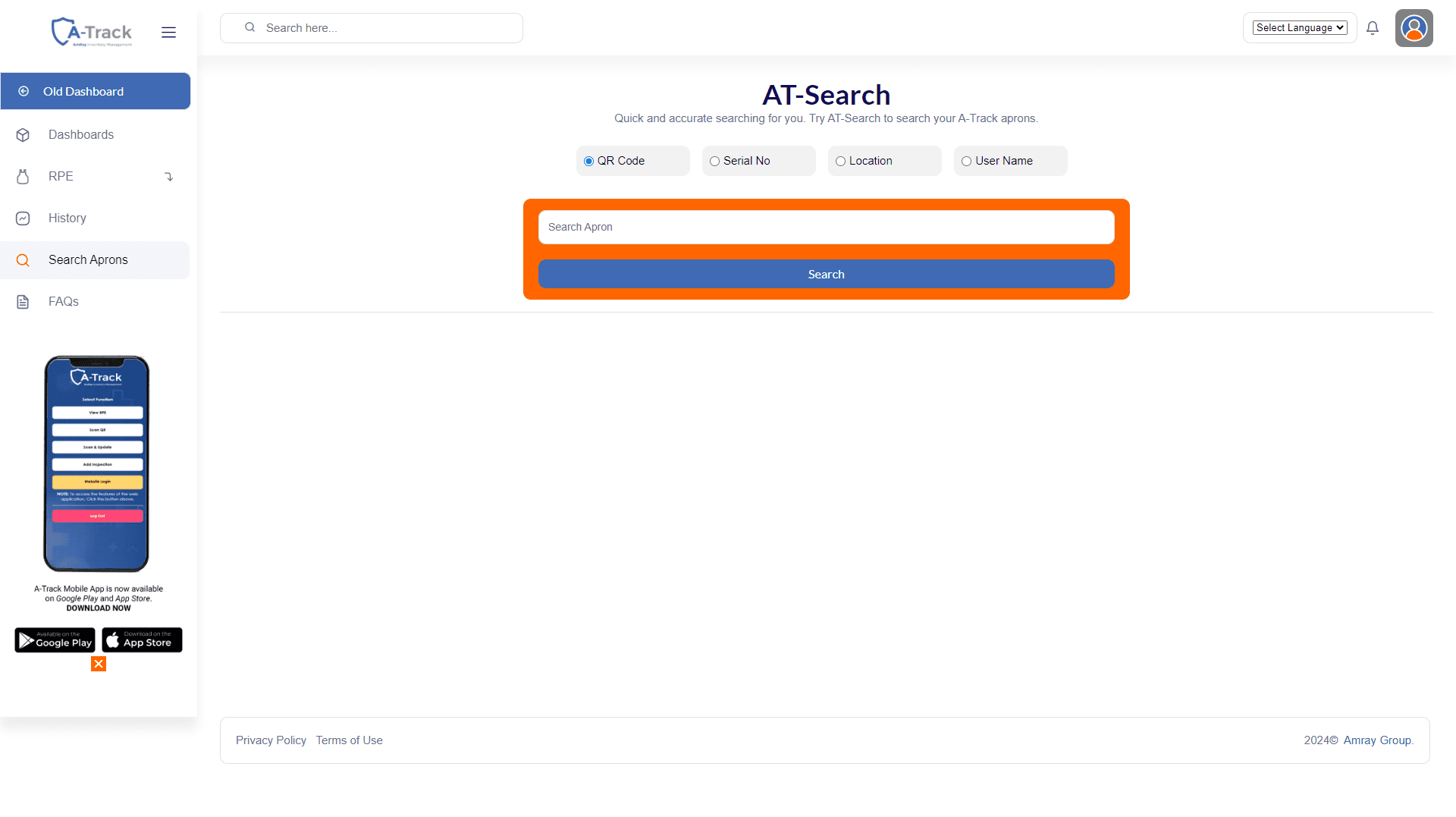Open the RPE menu item
1456x817 pixels.
96,176
